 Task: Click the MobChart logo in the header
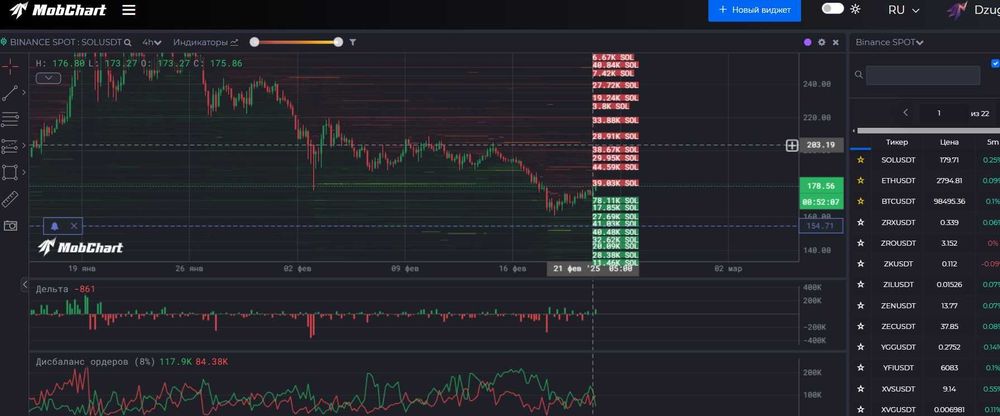(x=57, y=10)
